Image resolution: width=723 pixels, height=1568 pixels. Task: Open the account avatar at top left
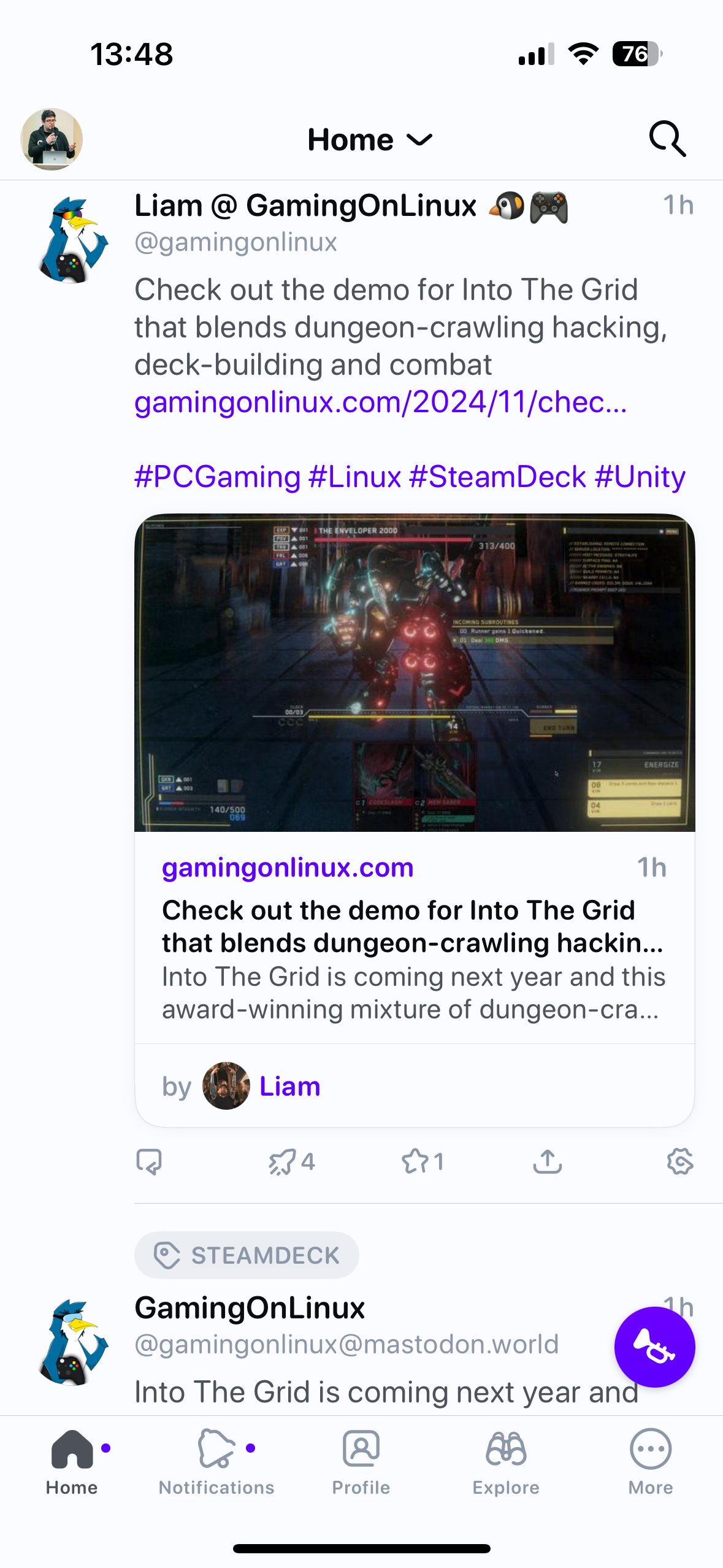coord(52,139)
